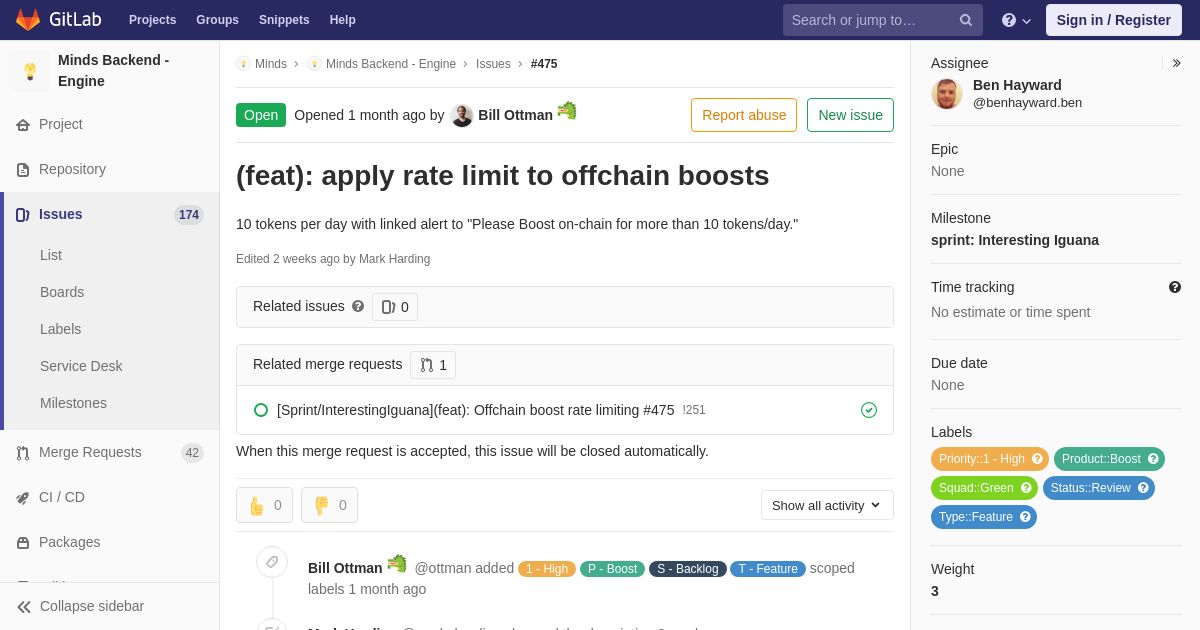
Task: Open Help in the navbar
Action: [343, 20]
